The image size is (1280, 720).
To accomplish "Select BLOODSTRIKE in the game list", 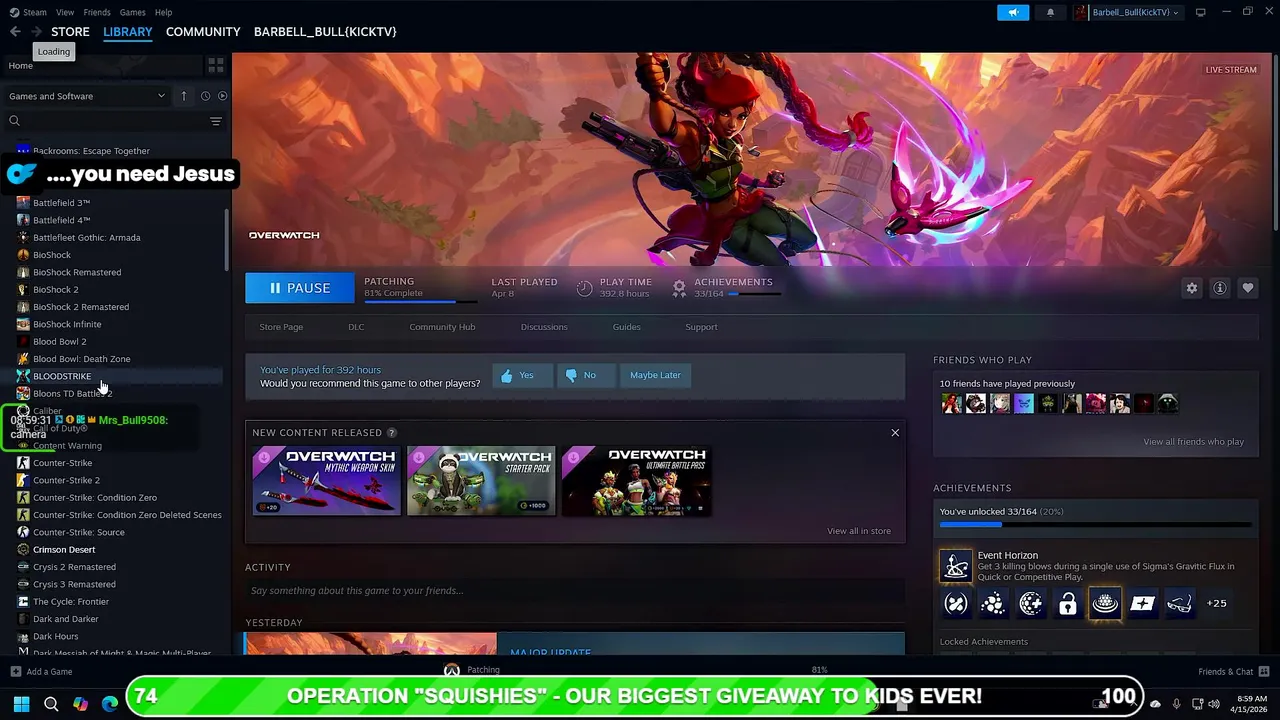I will [62, 376].
